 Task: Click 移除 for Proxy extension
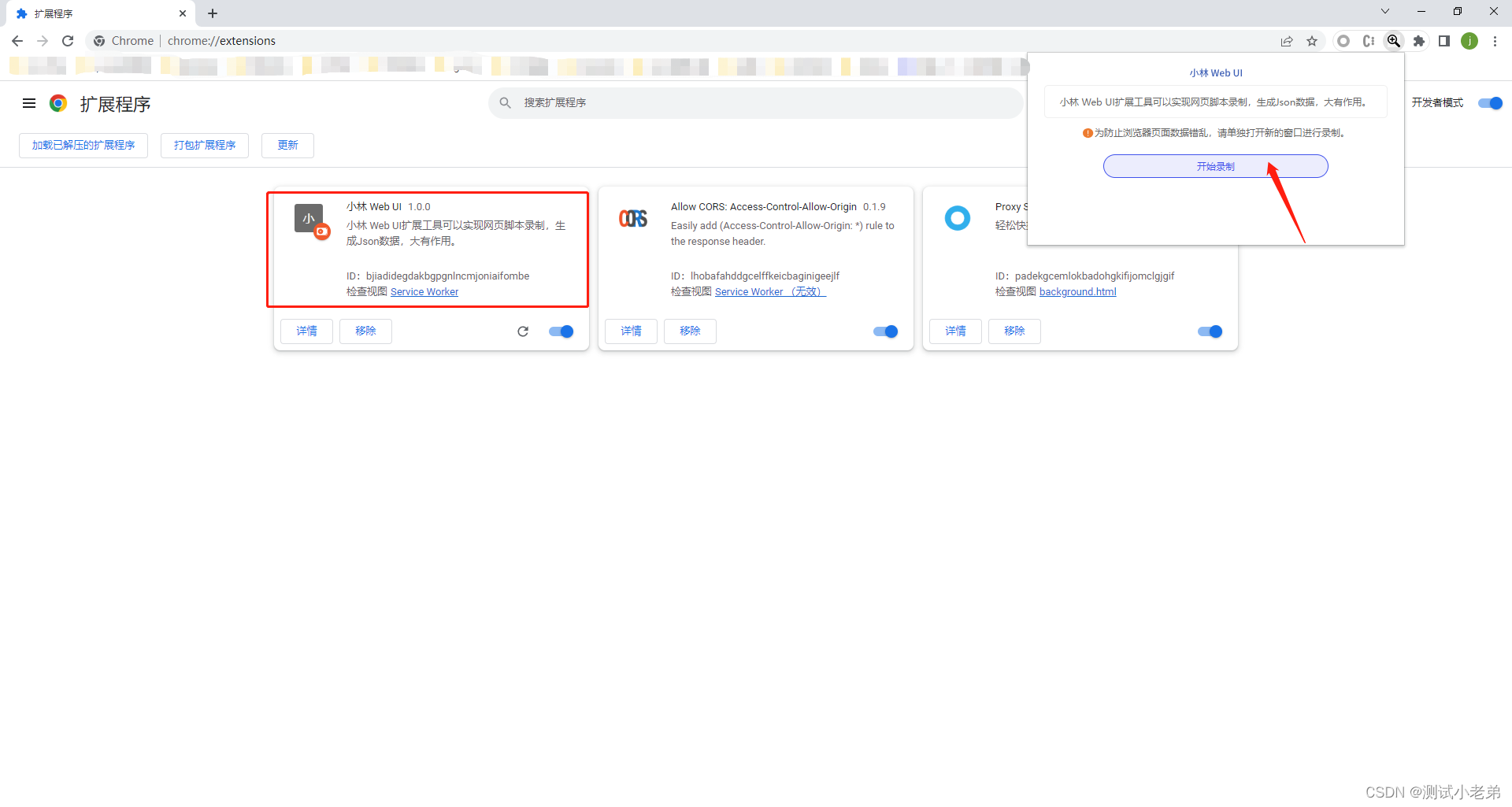1014,331
